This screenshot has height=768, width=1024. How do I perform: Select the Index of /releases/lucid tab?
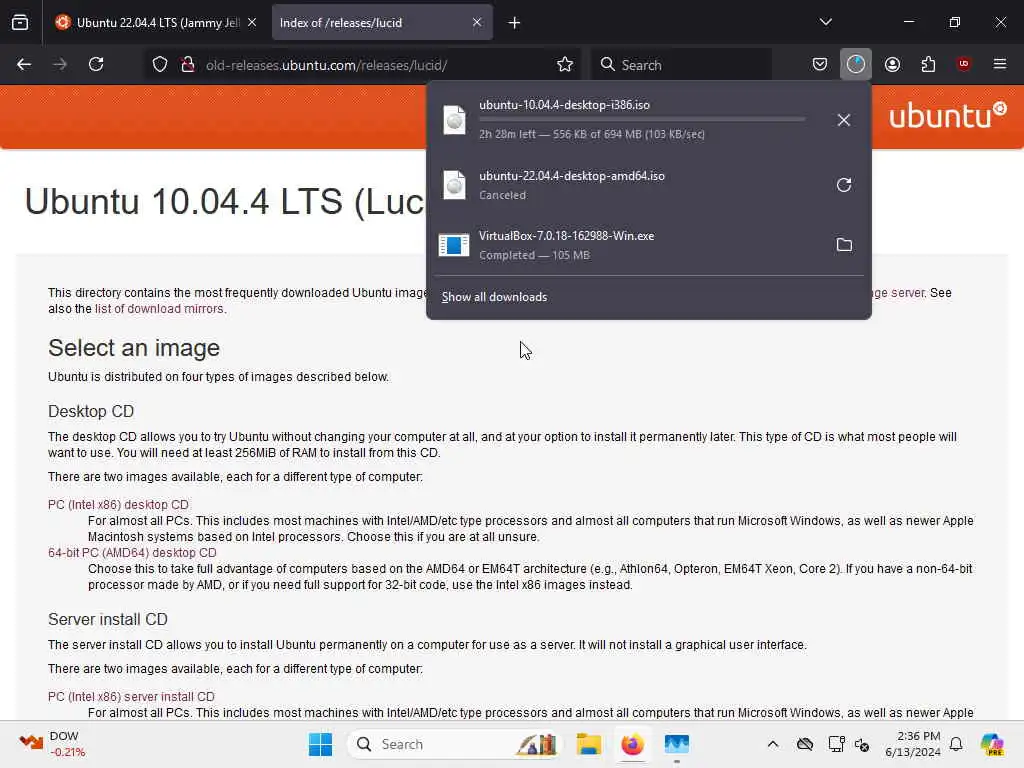tap(382, 23)
